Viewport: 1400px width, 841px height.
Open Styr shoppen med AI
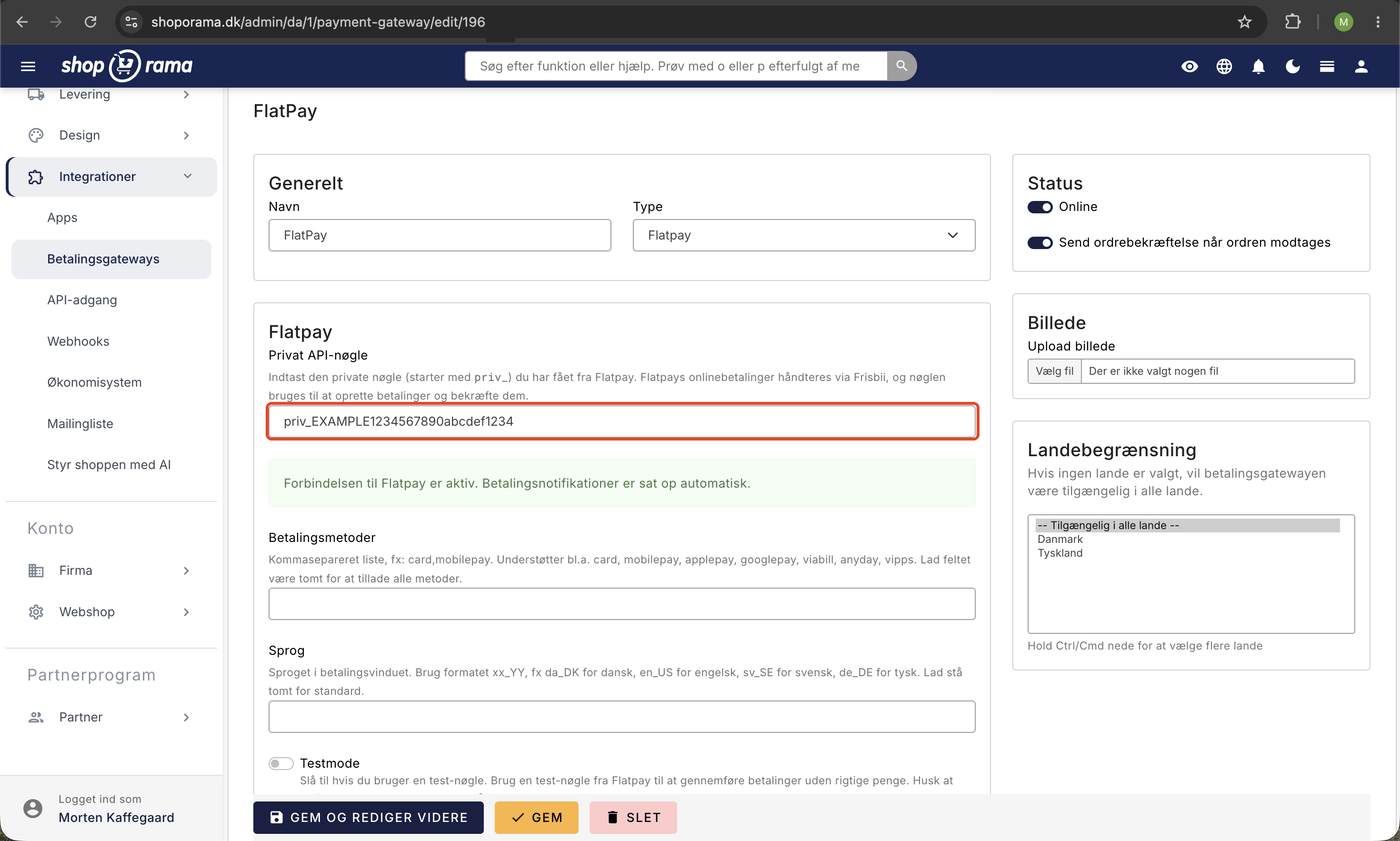(x=111, y=465)
